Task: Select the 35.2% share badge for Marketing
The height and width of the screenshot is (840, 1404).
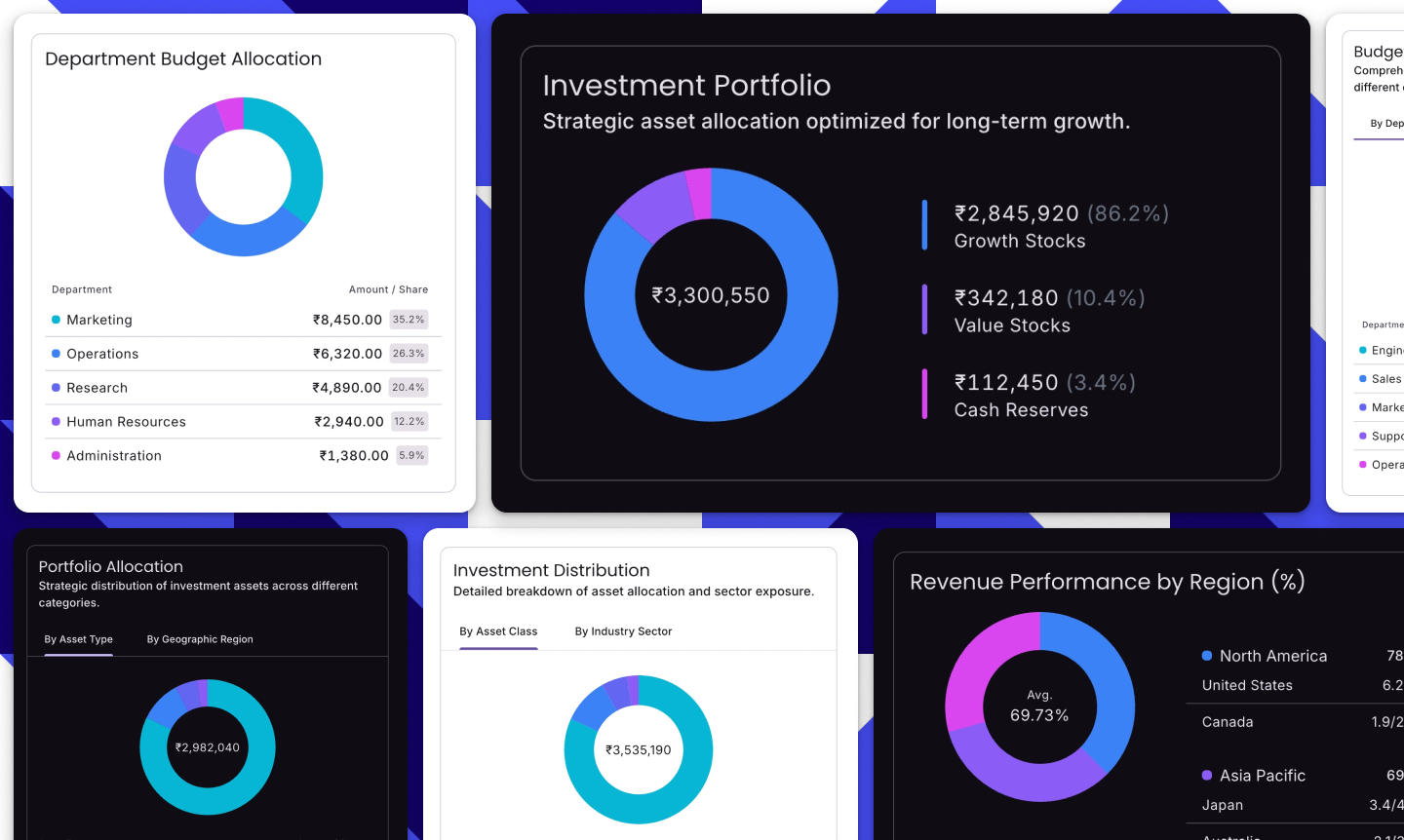Action: pyautogui.click(x=409, y=320)
